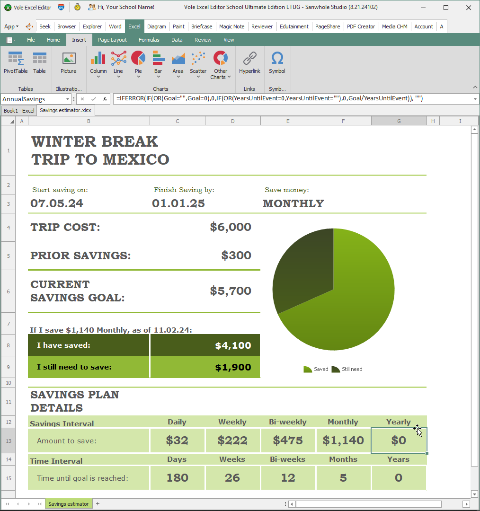The image size is (480, 511).
Task: Pick the Bar chart icon
Action: pos(158,64)
